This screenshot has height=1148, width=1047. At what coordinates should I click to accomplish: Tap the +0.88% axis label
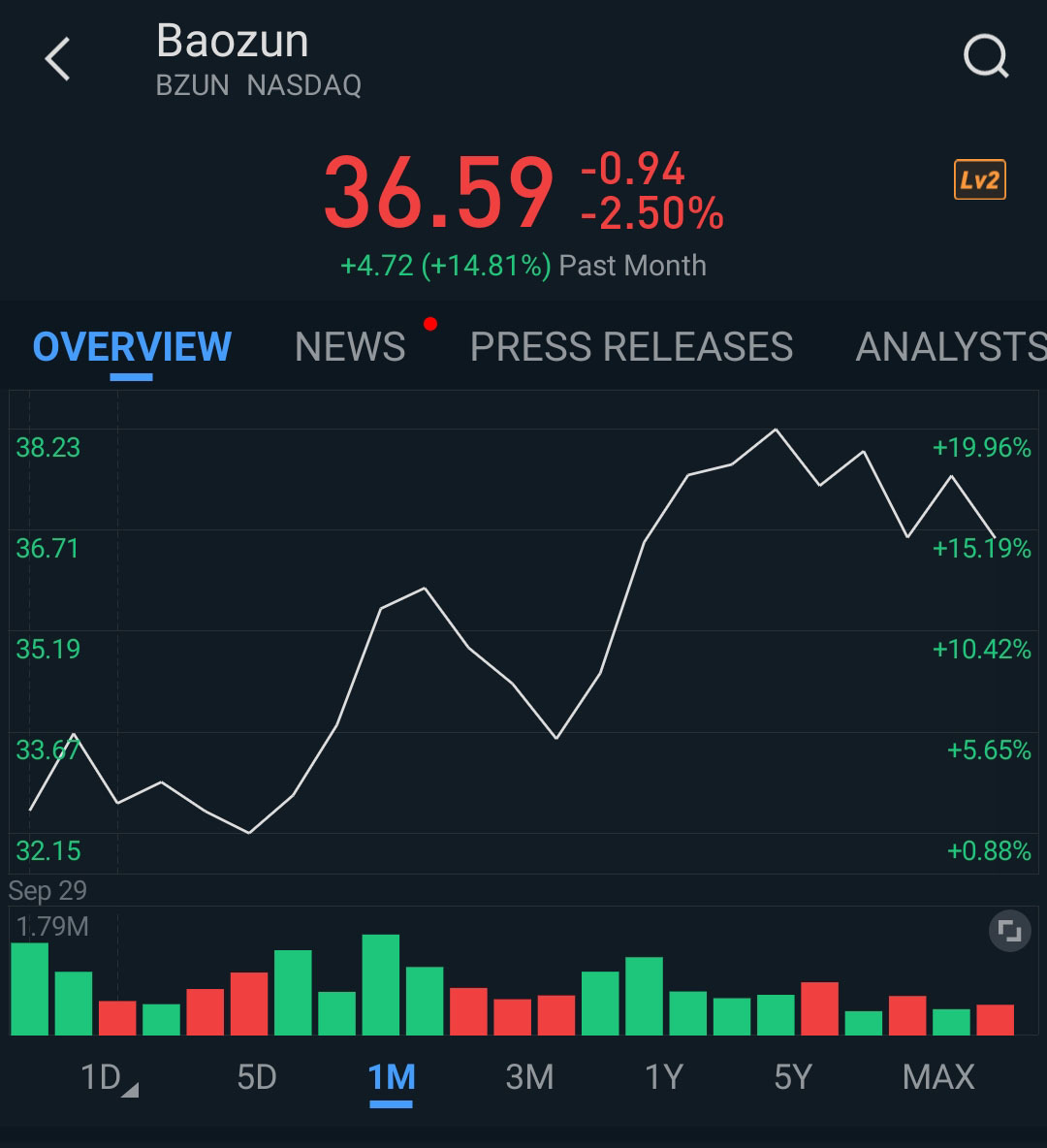(989, 850)
